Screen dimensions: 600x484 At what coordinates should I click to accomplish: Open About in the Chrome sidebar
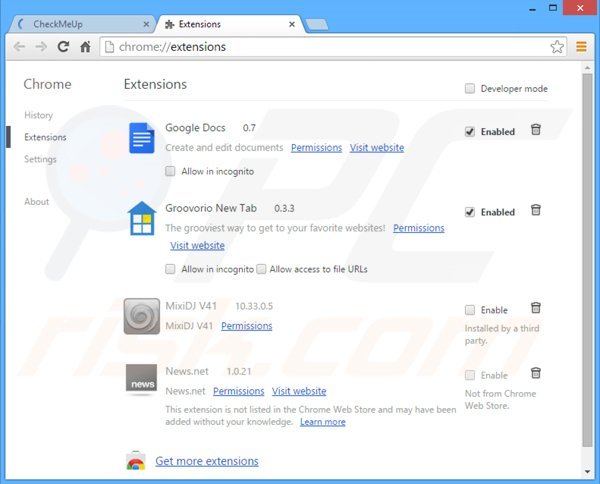37,202
